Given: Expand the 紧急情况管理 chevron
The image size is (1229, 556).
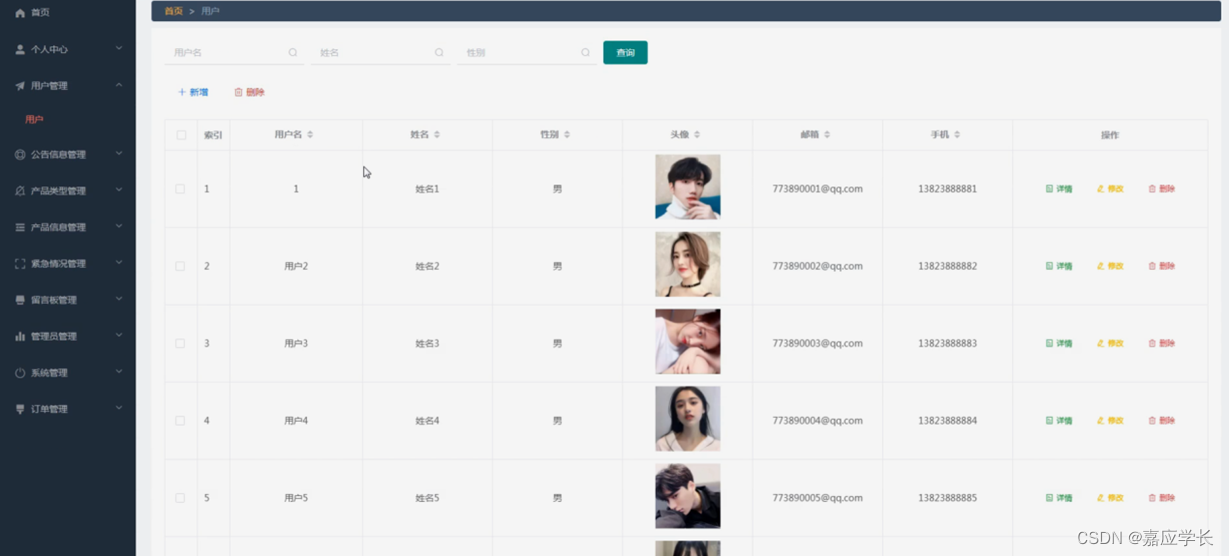Looking at the screenshot, I should (119, 263).
